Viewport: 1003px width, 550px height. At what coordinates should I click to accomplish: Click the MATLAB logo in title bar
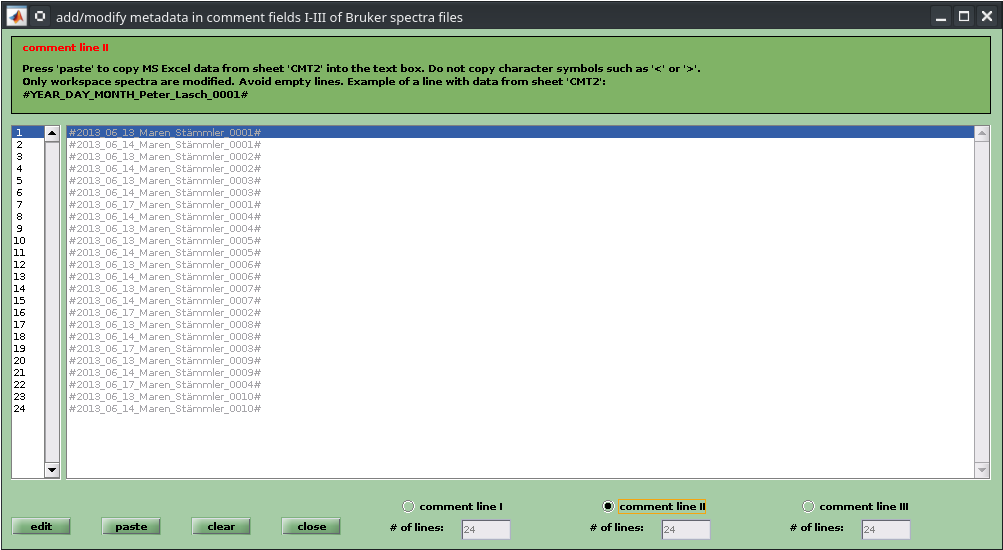(16, 17)
